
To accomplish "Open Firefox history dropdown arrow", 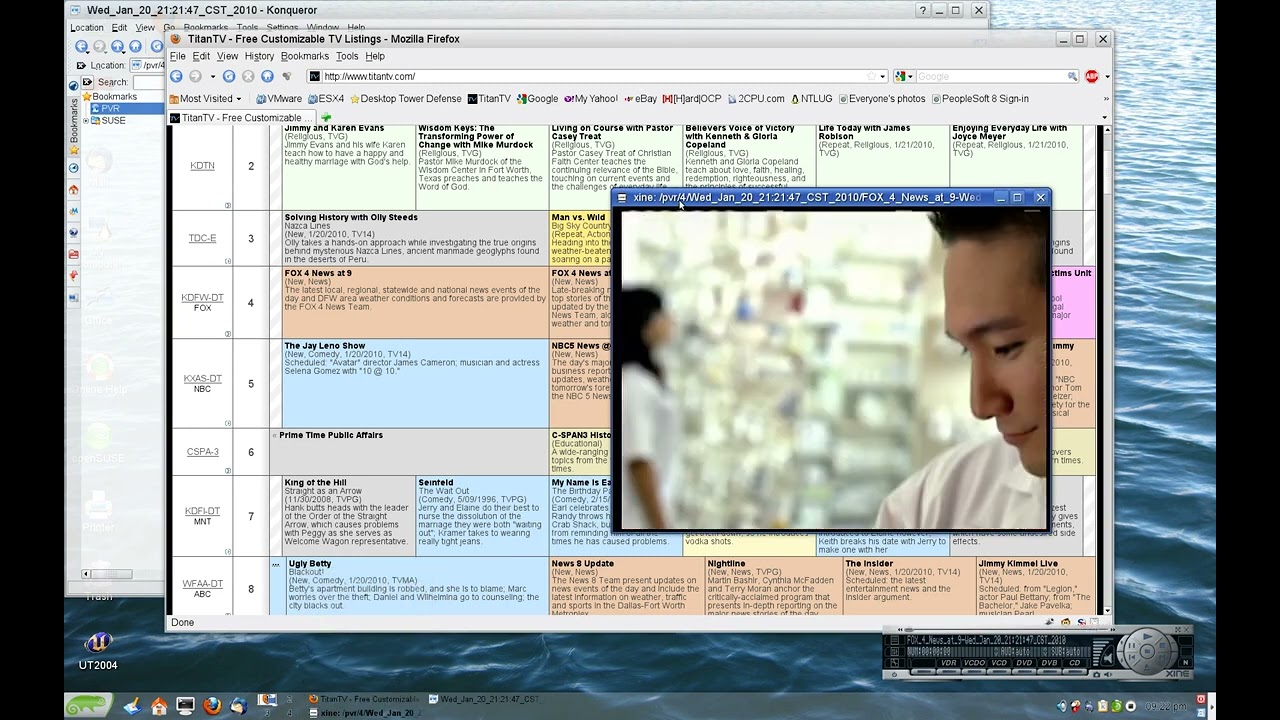I will [212, 77].
